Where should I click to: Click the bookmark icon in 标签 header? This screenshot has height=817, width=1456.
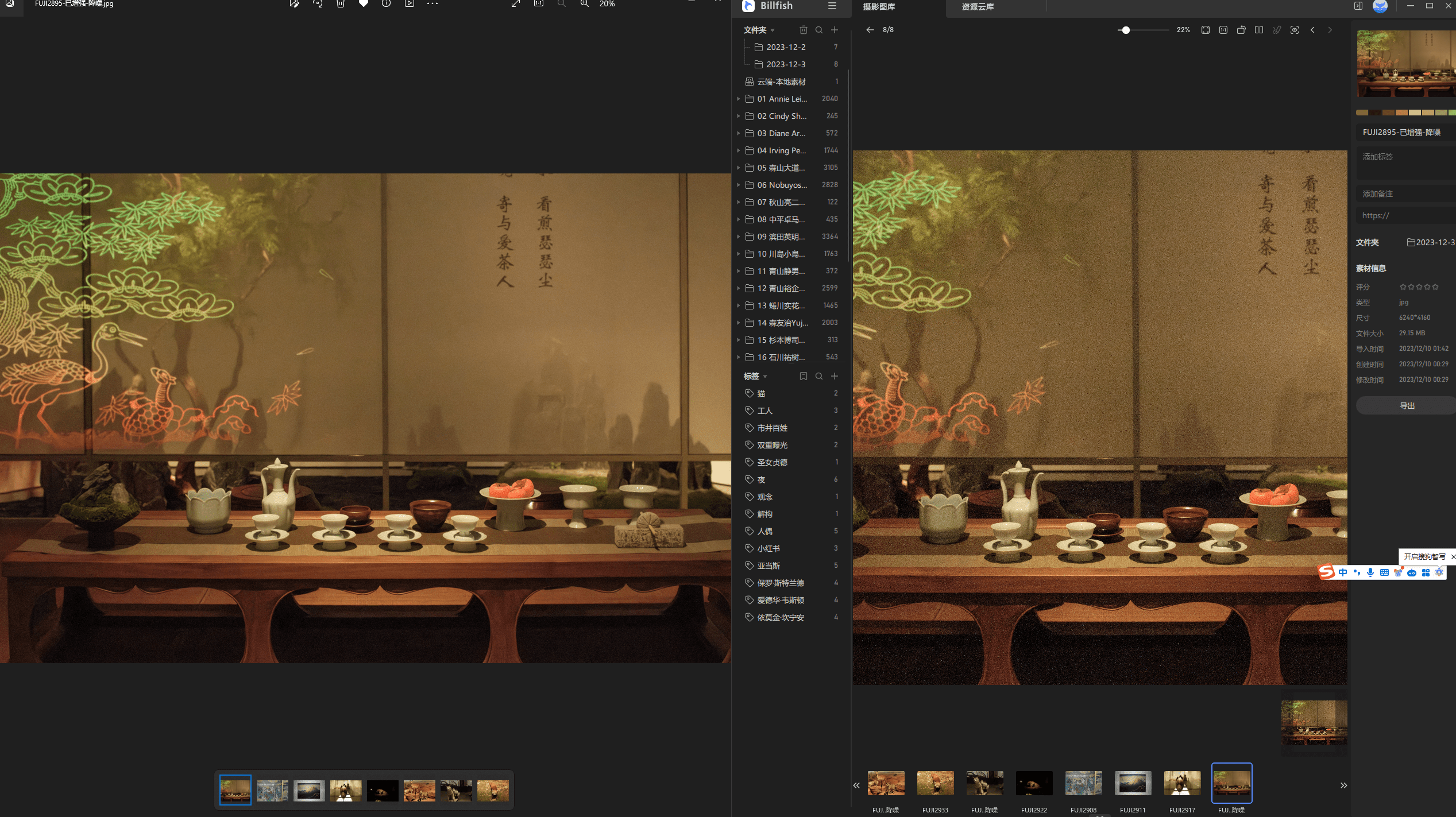(804, 376)
